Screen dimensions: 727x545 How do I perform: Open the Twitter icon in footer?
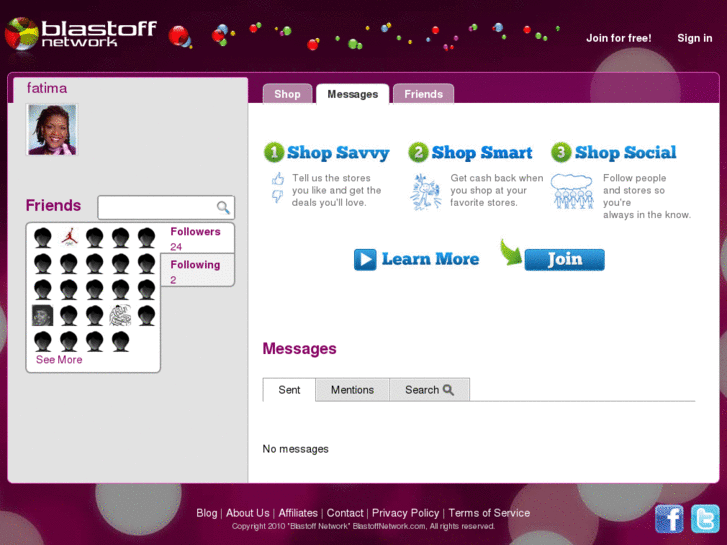705,519
